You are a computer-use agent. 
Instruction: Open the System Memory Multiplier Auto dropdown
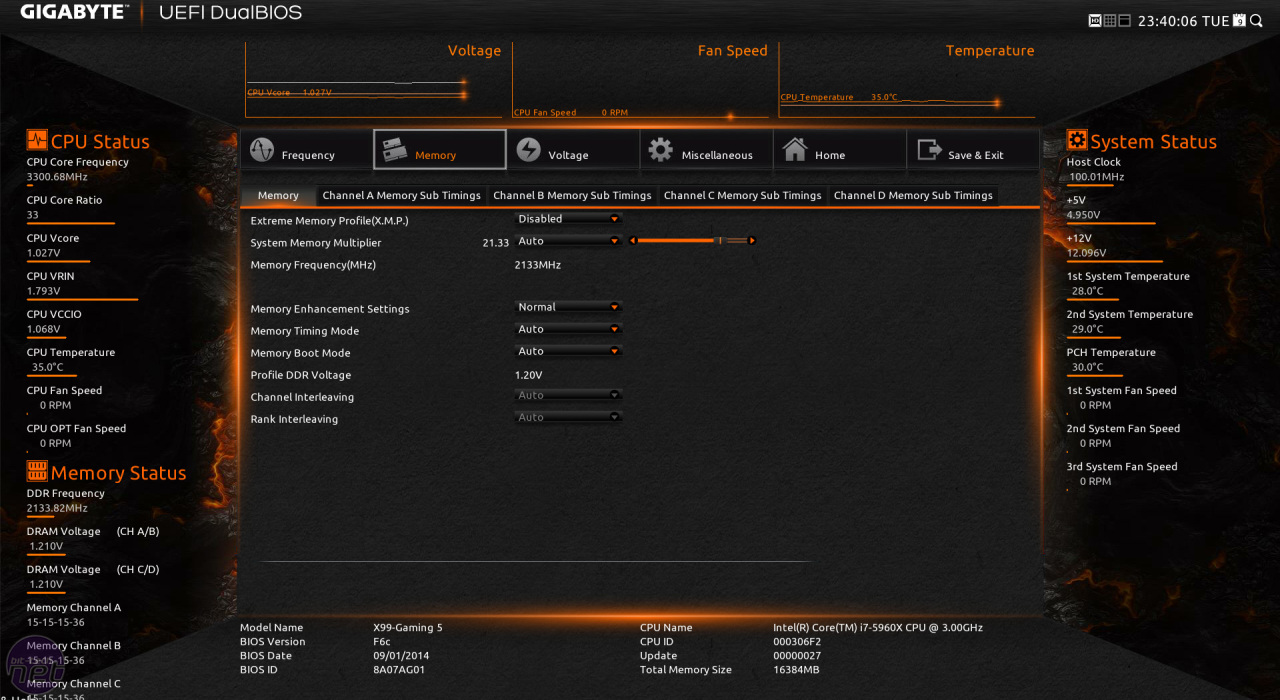568,241
